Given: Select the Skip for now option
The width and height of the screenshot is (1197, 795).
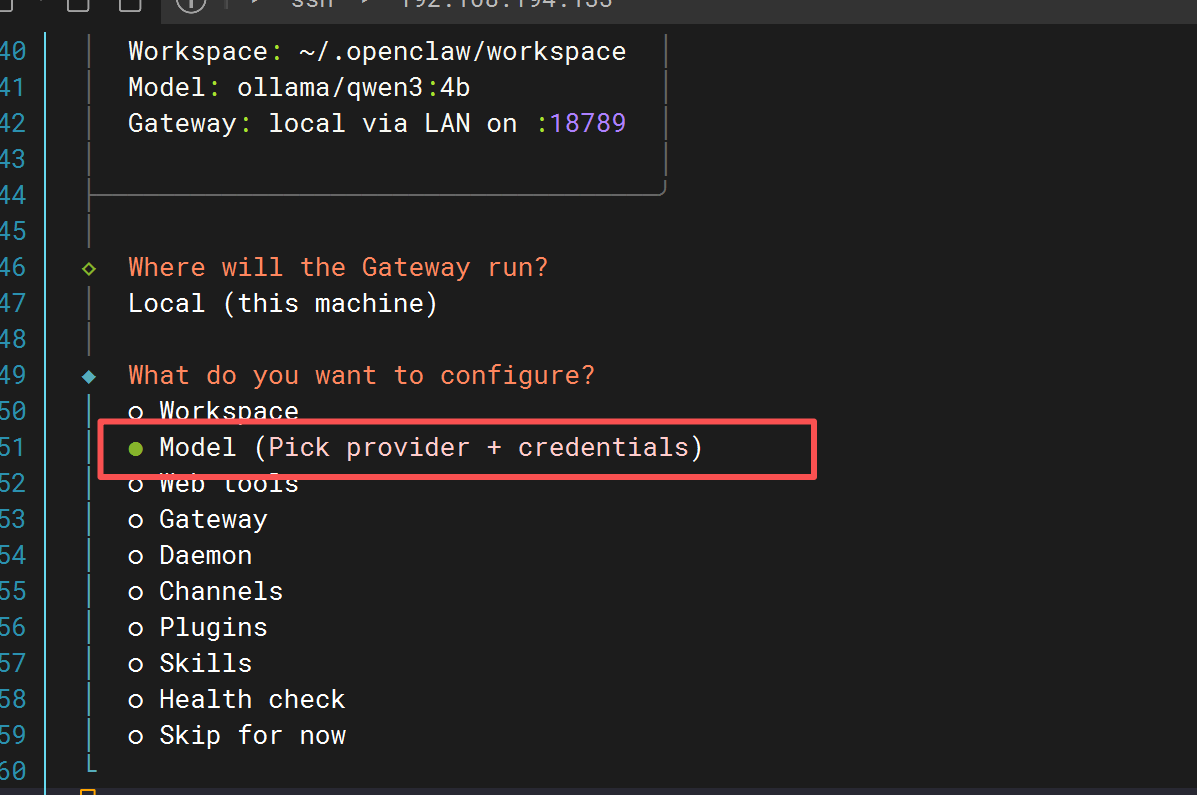Looking at the screenshot, I should pyautogui.click(x=237, y=735).
